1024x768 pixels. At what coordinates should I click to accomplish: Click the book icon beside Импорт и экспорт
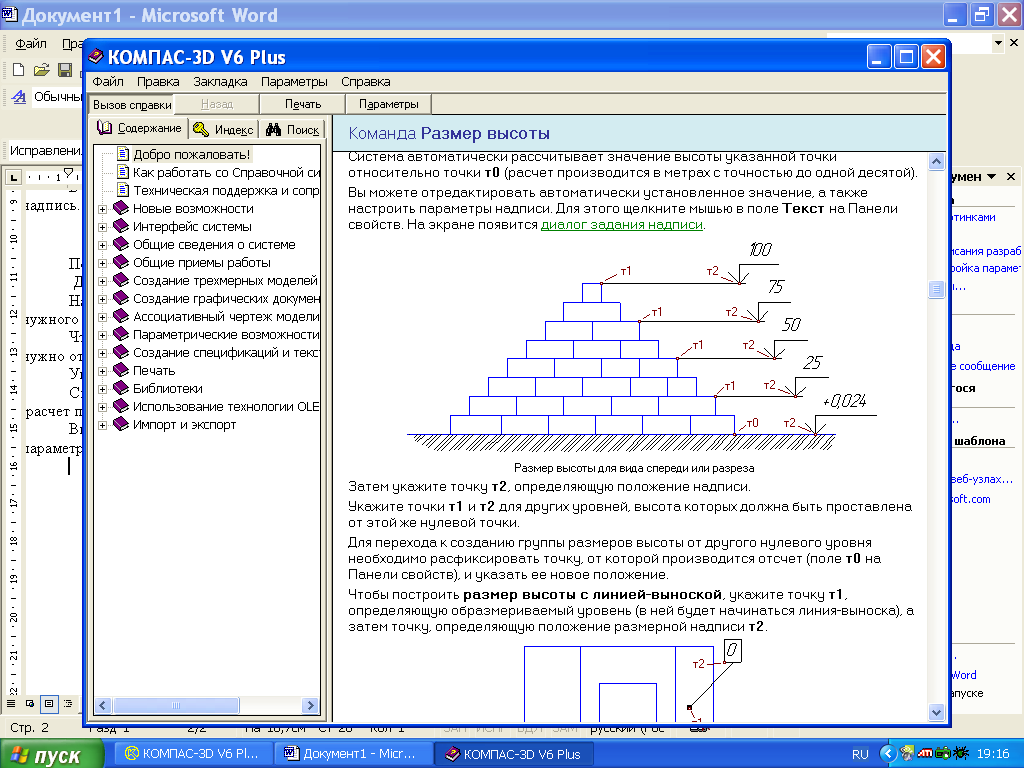[121, 424]
